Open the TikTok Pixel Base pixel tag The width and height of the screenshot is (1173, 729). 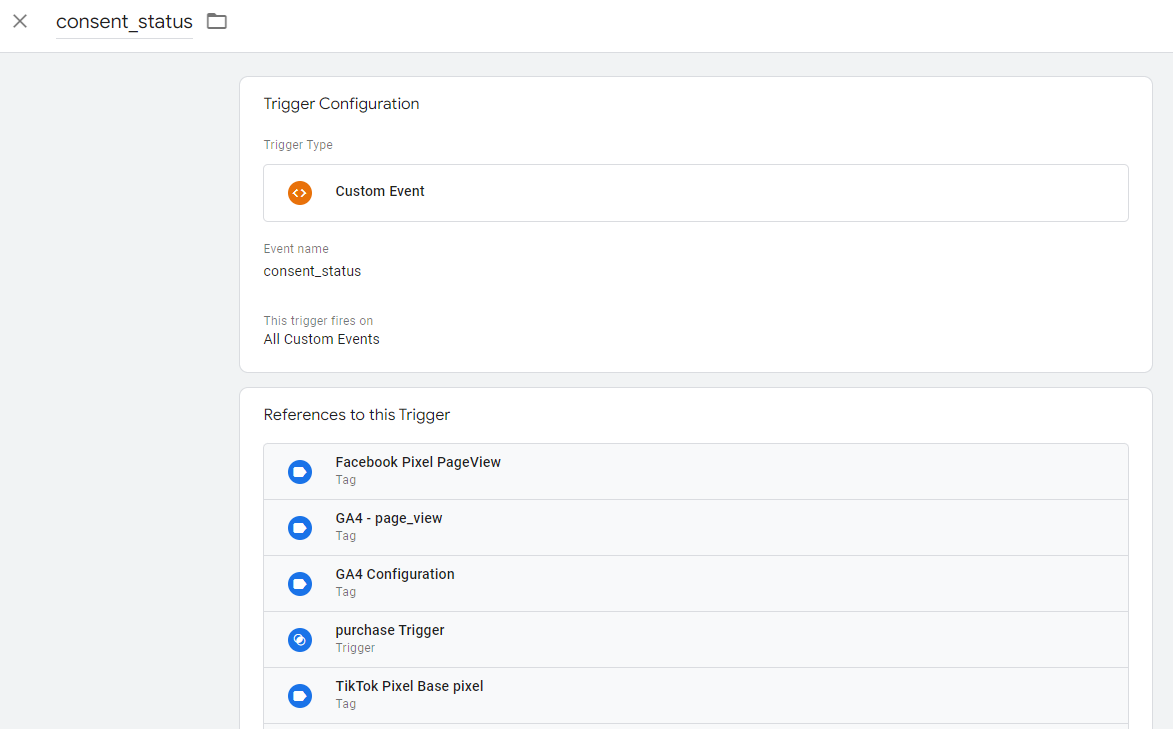(696, 696)
